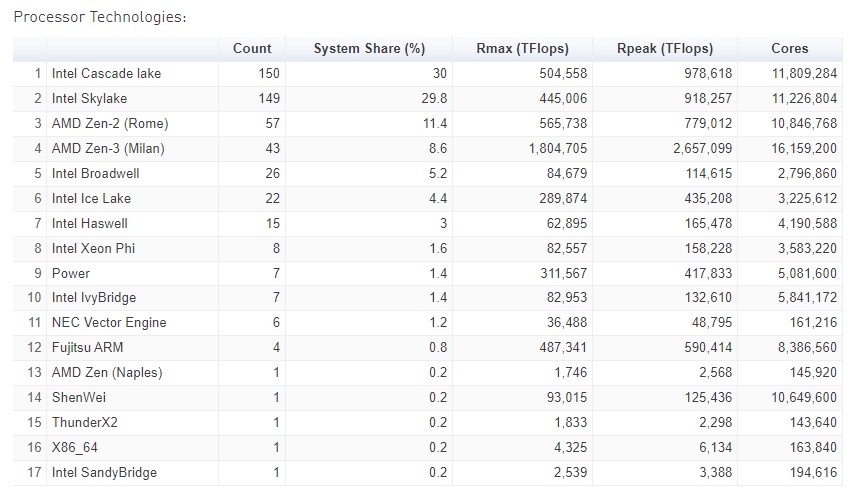Click on AMD Zen-3 (Milan) row label
The width and height of the screenshot is (856, 501).
[108, 149]
